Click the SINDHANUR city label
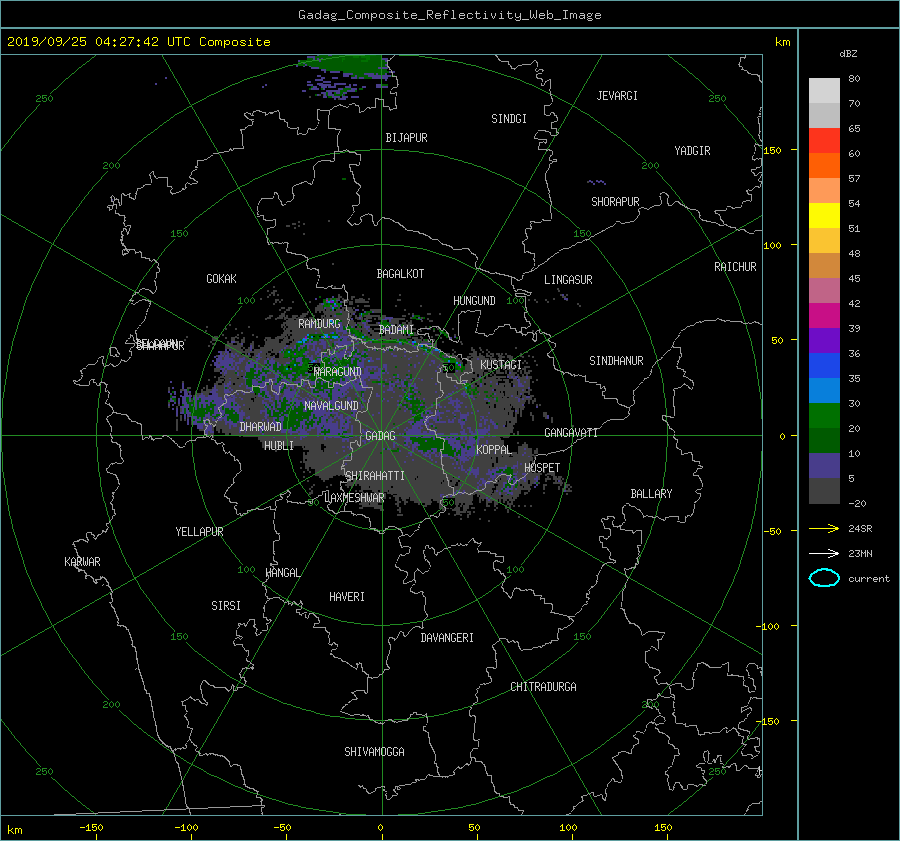 click(616, 361)
